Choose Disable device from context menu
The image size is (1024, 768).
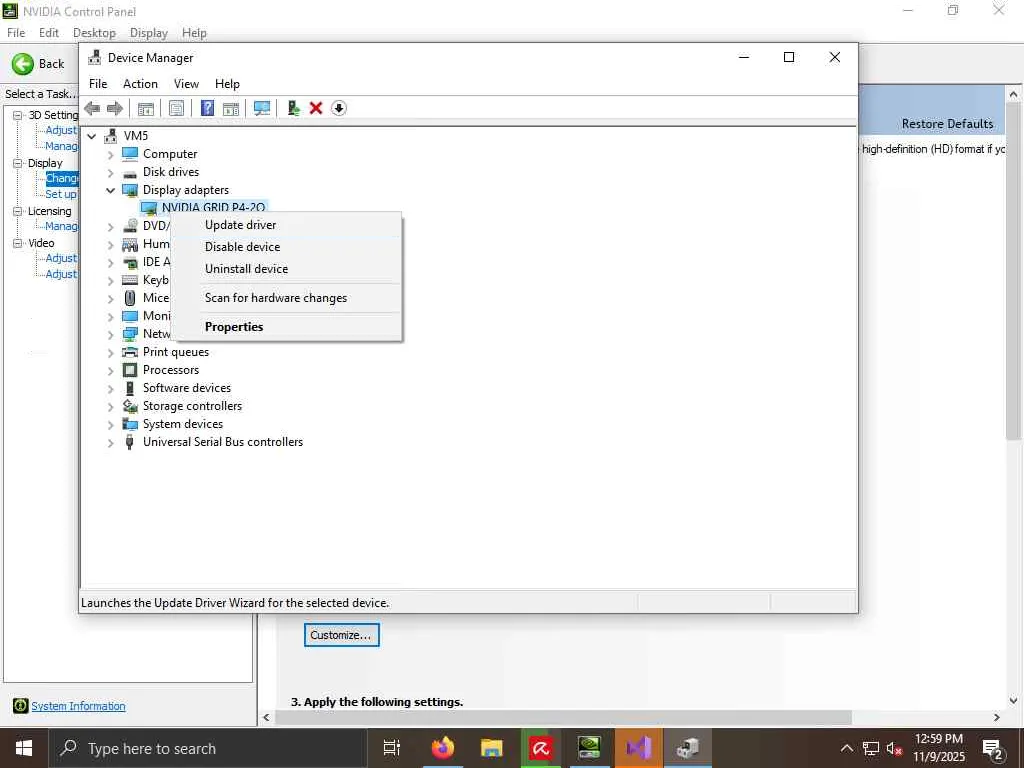click(286, 247)
